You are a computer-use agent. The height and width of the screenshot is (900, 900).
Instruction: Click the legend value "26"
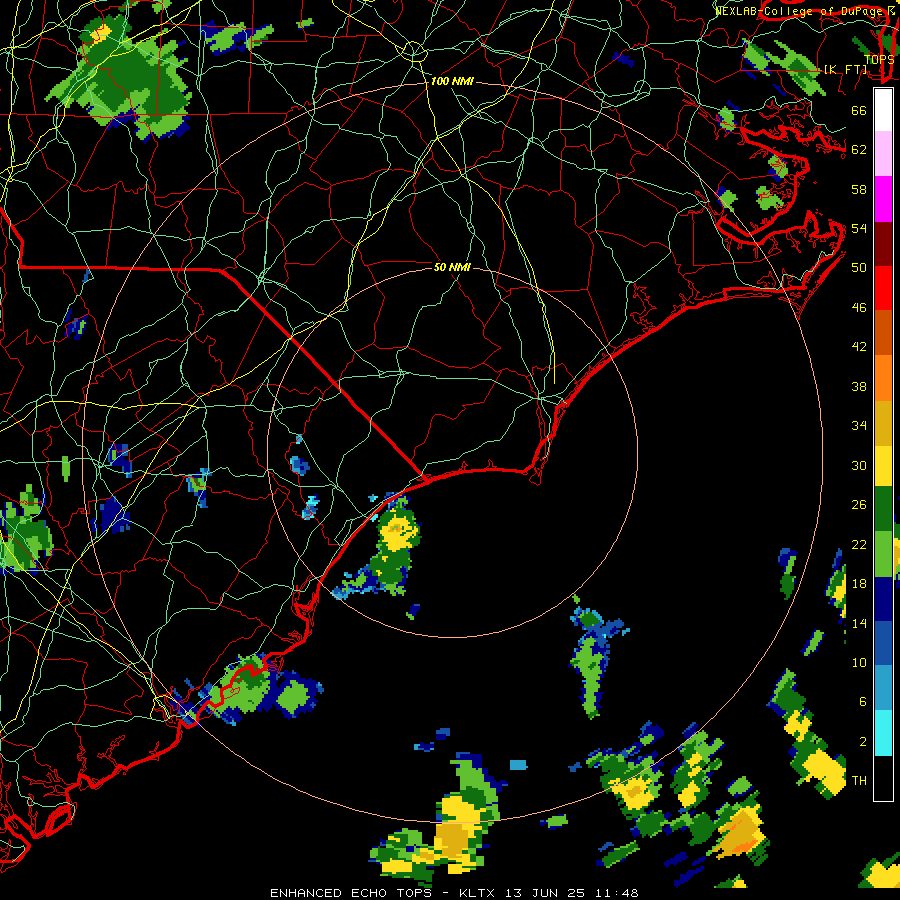(859, 505)
